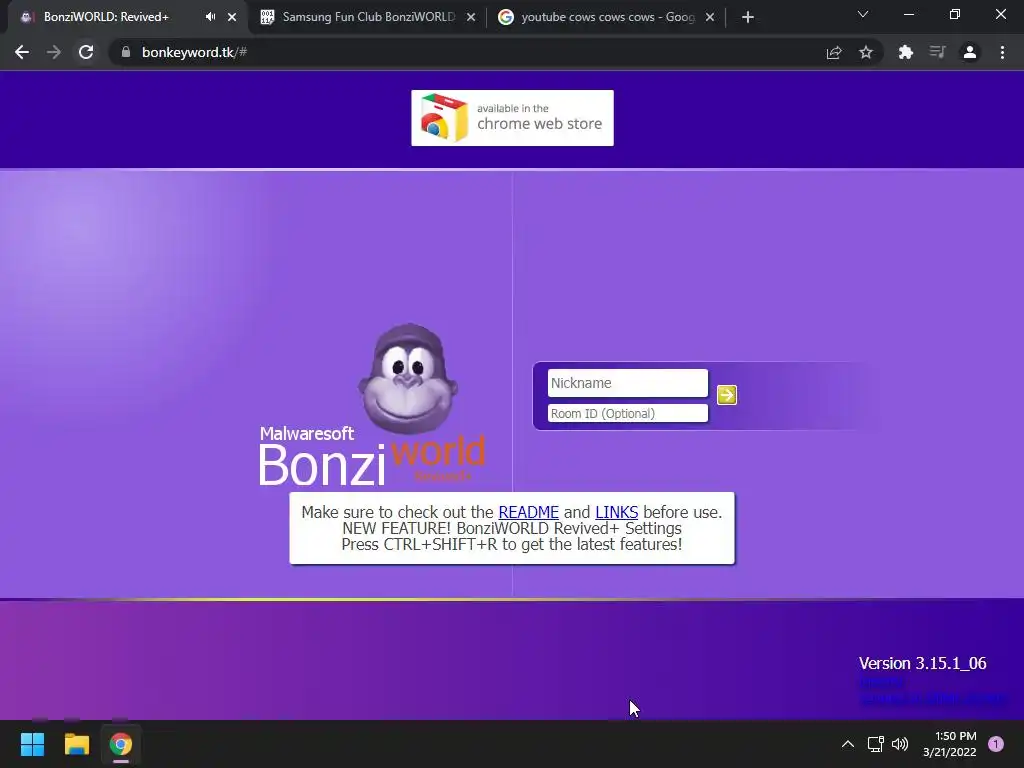Open the Chrome profile icon
Viewport: 1024px width, 768px height.
970,52
